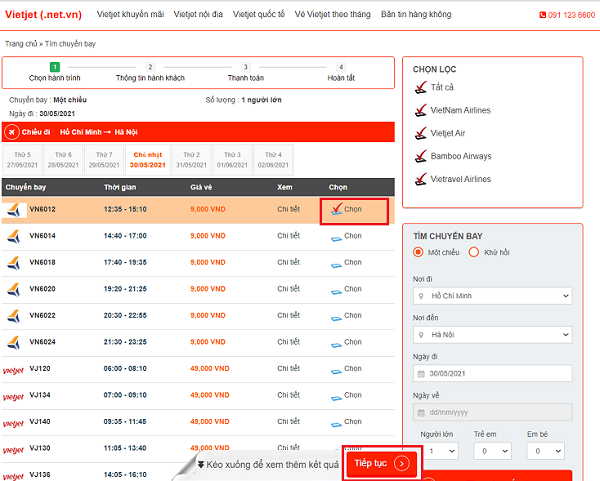Open the Người lớn count dropdown
The width and height of the screenshot is (600, 481).
coord(439,451)
